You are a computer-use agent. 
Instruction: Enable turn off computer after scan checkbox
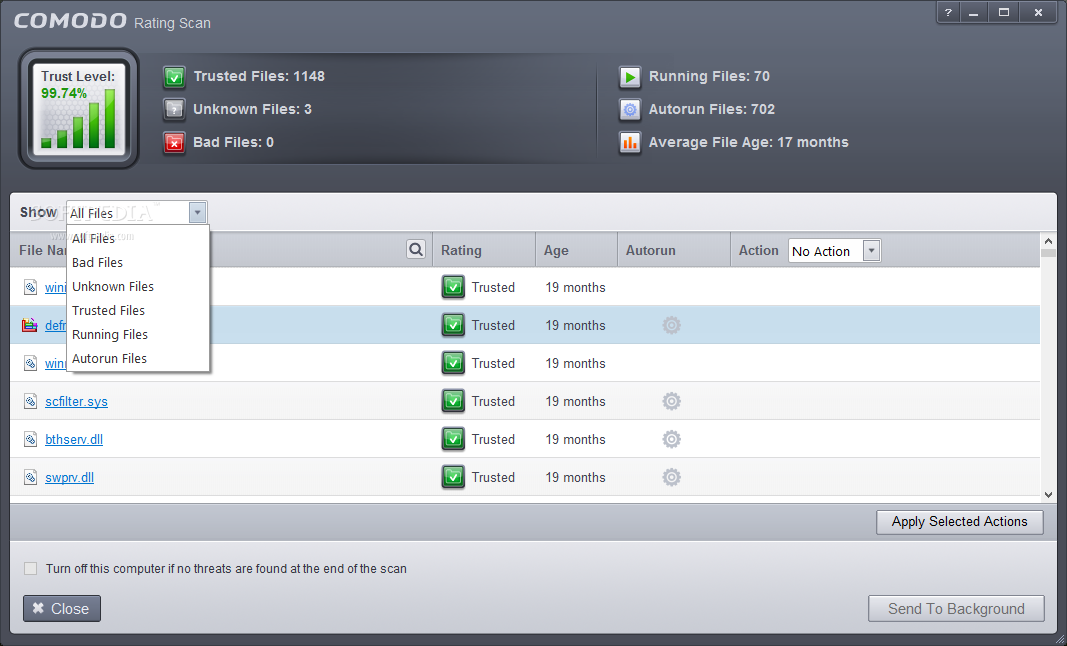(x=31, y=569)
